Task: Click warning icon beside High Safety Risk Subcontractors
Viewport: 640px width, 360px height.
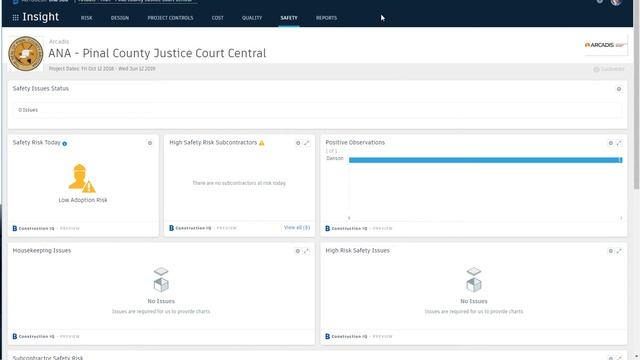Action: 262,143
